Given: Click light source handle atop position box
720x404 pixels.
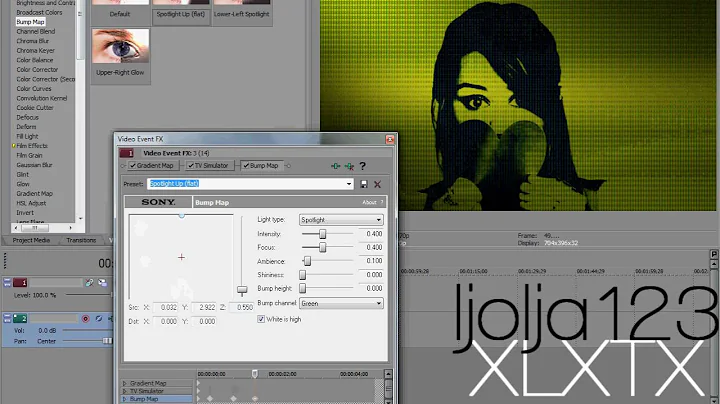Looking at the screenshot, I should pos(182,215).
